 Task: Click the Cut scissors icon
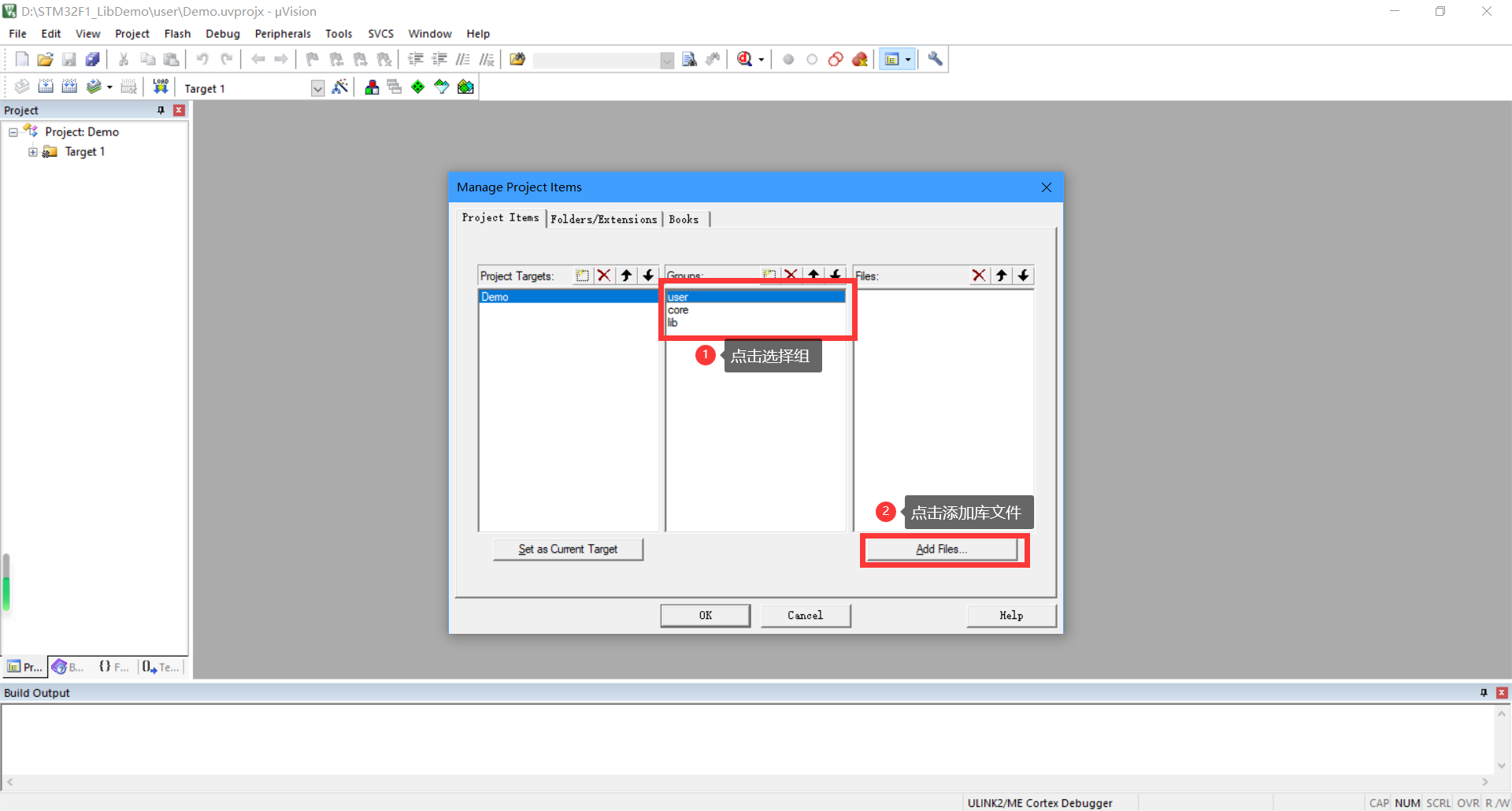click(124, 59)
